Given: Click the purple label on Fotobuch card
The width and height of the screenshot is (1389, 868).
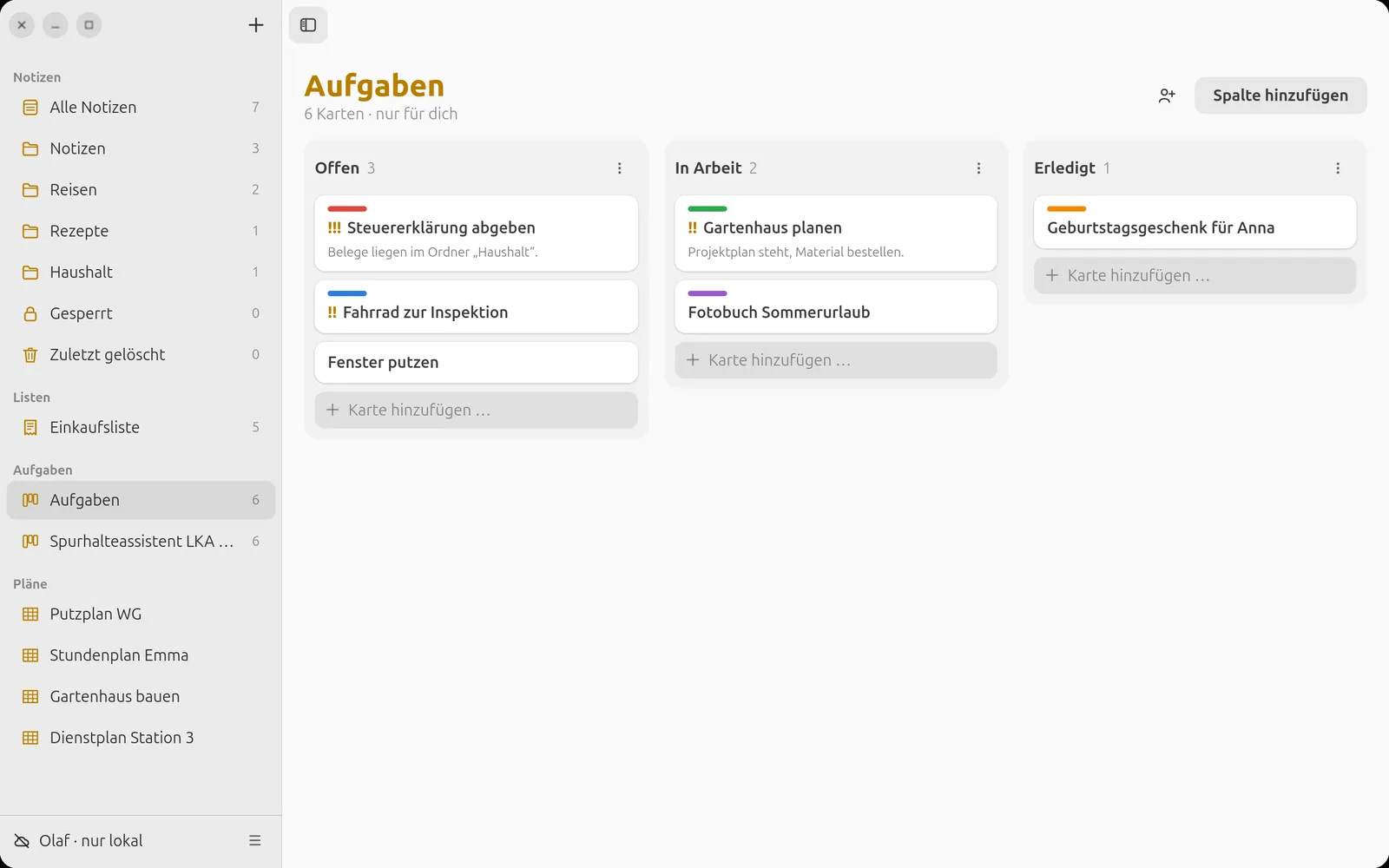Looking at the screenshot, I should pos(708,293).
